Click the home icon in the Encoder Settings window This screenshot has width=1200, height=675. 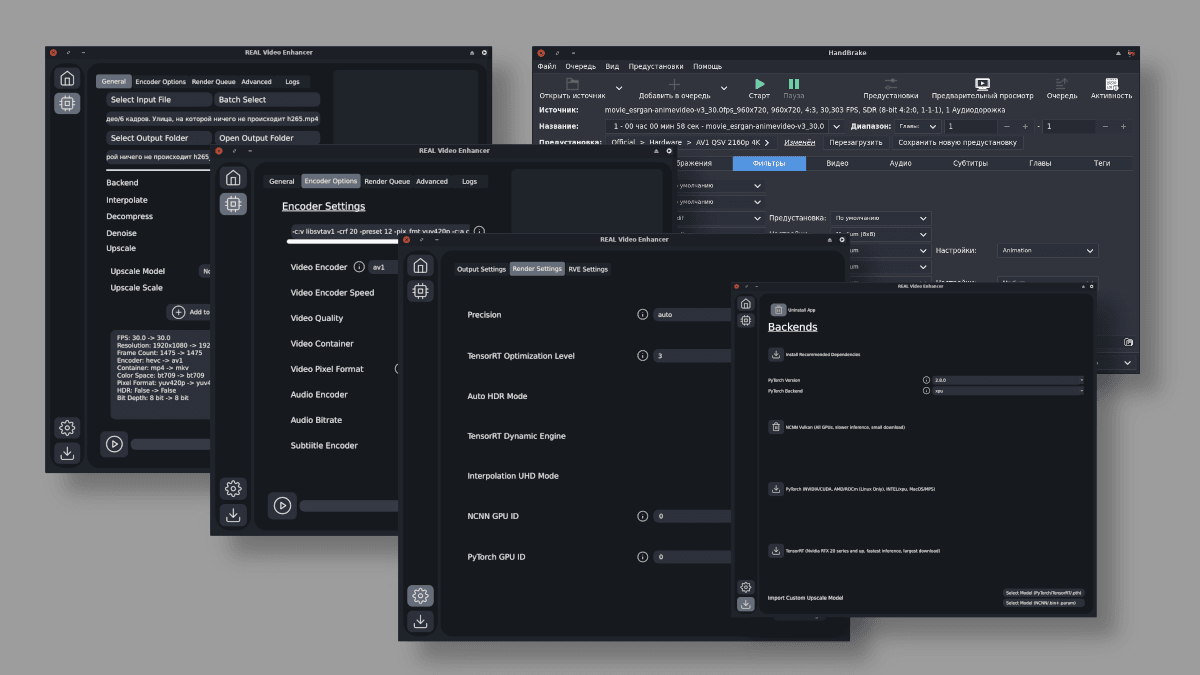coord(233,178)
